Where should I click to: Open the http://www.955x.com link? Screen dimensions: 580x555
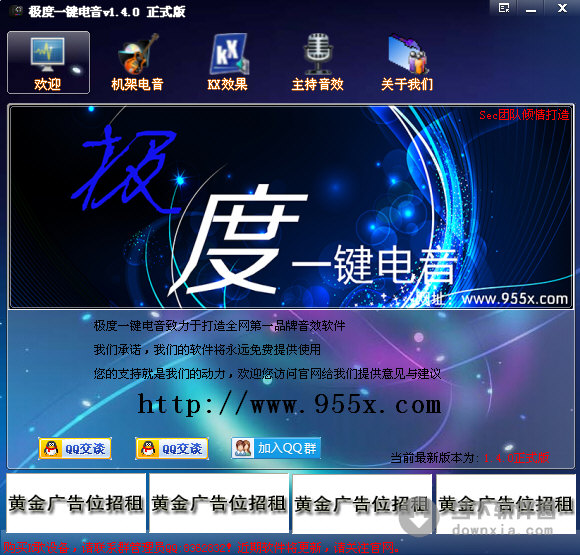point(289,404)
